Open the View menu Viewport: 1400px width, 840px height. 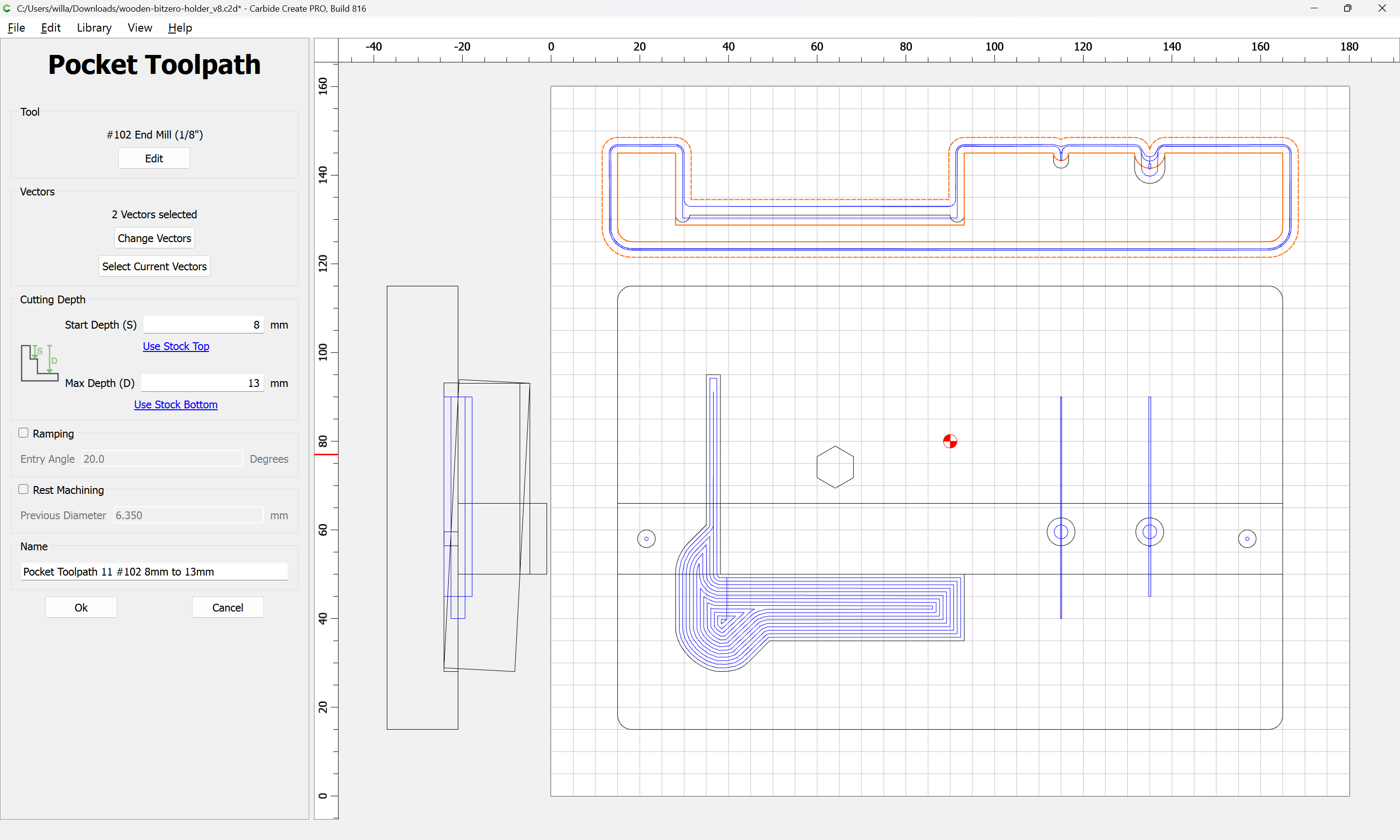click(x=139, y=28)
